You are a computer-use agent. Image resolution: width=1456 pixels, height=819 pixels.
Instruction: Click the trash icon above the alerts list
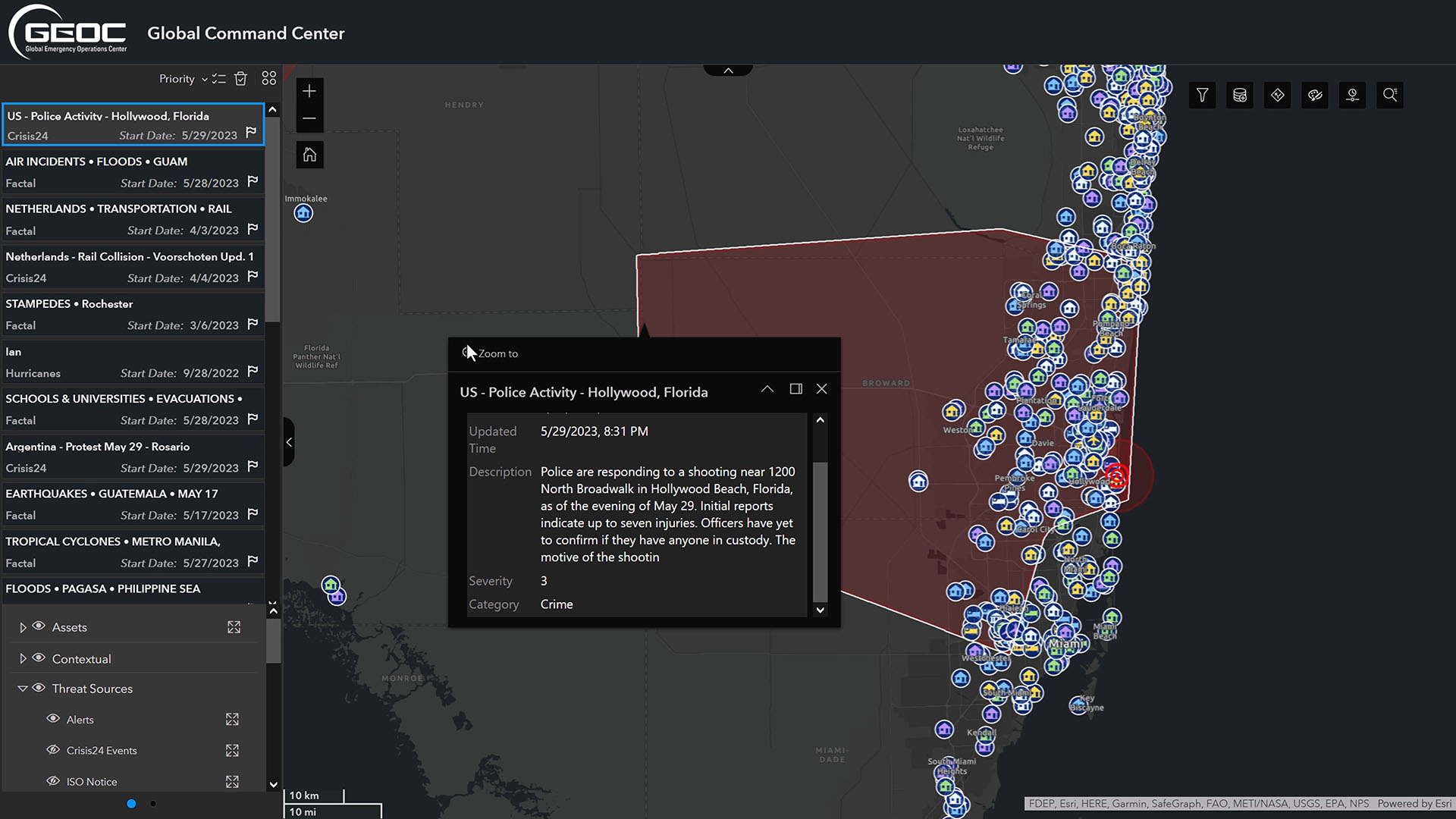click(240, 78)
